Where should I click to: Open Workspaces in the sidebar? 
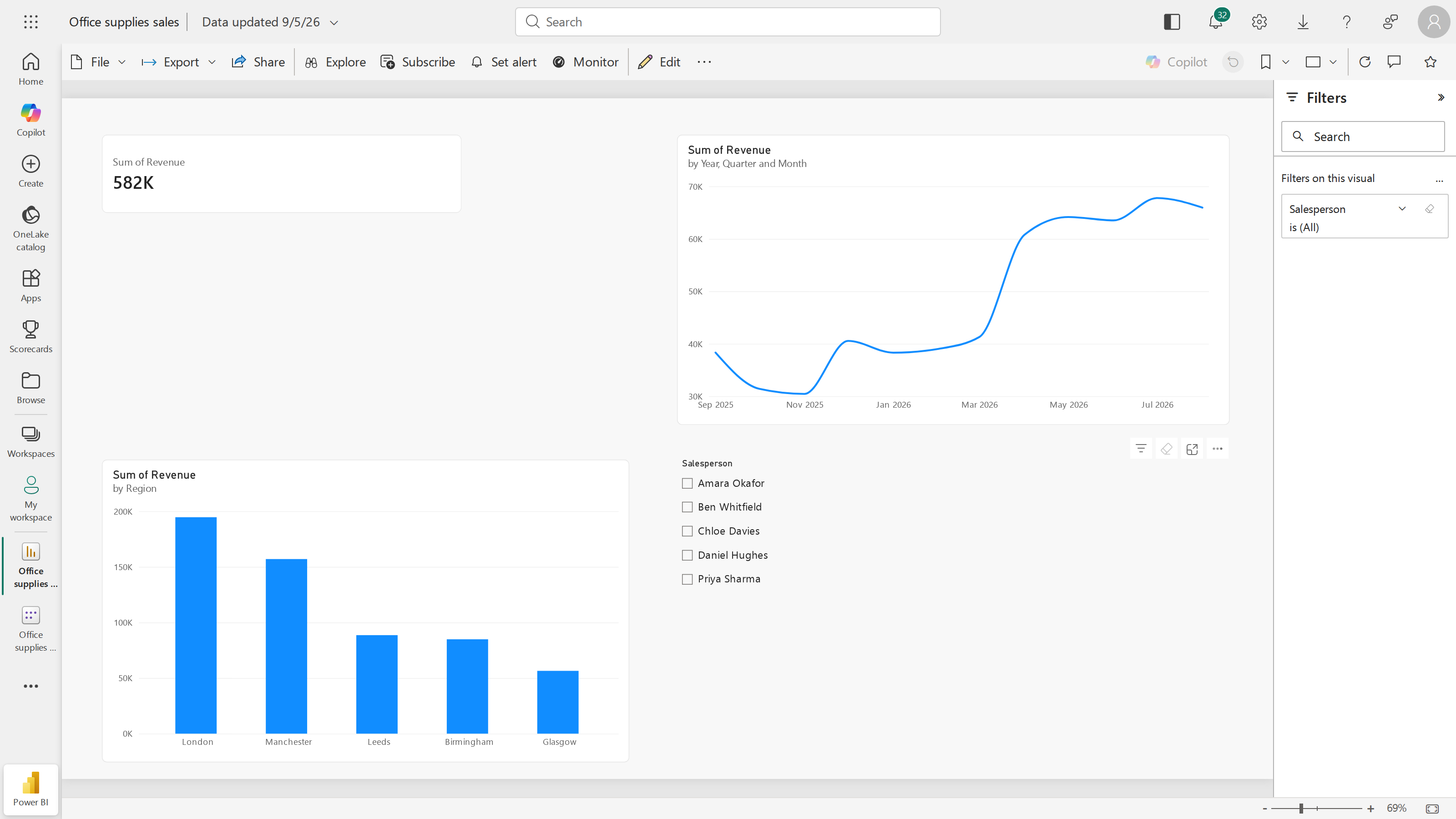(30, 441)
